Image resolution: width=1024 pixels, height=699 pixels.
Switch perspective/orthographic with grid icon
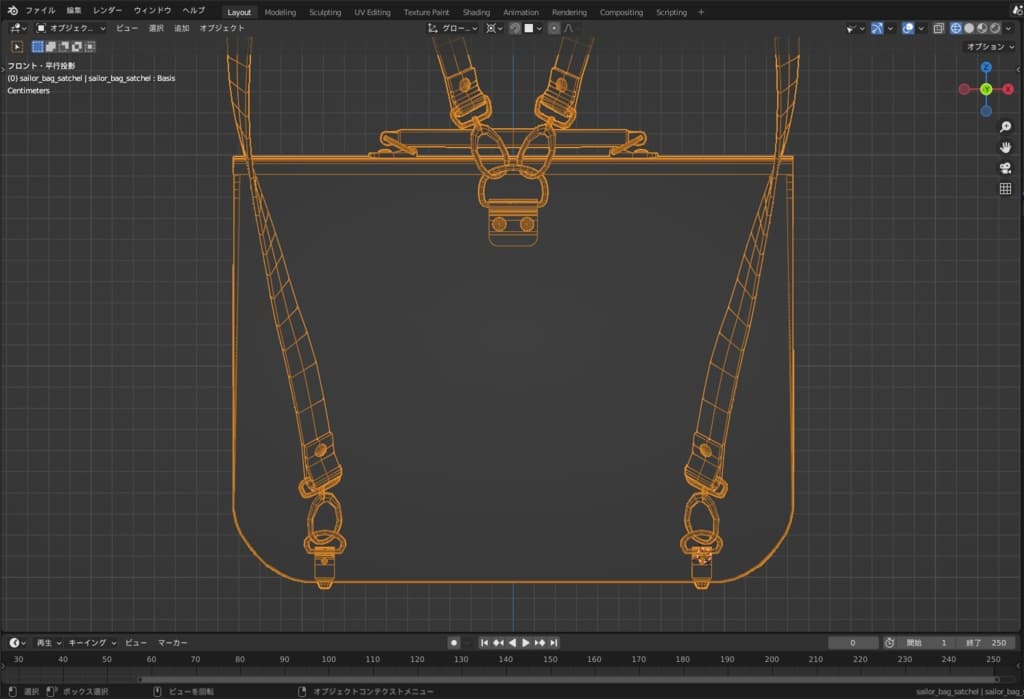[x=1005, y=189]
